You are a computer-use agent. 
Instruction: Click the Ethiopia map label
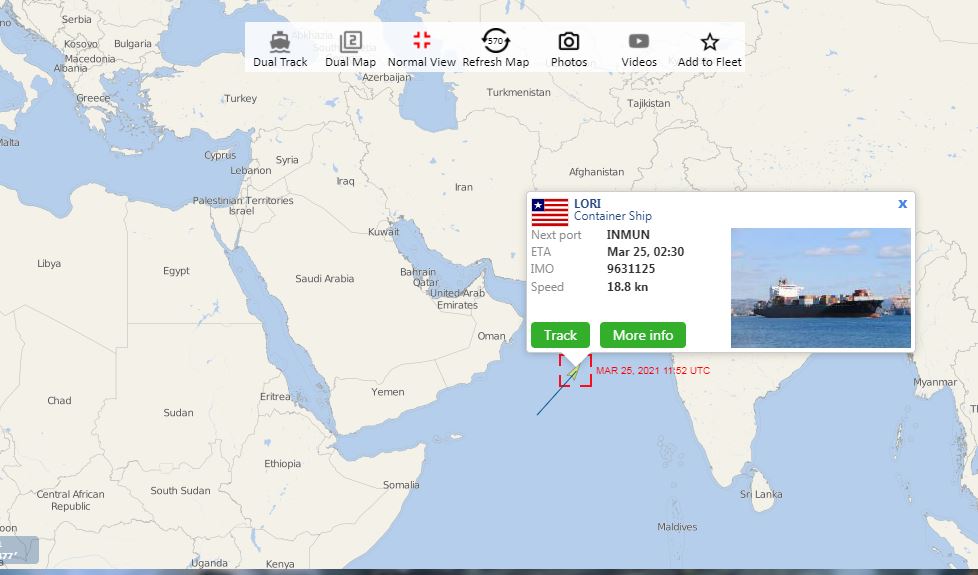click(x=283, y=464)
